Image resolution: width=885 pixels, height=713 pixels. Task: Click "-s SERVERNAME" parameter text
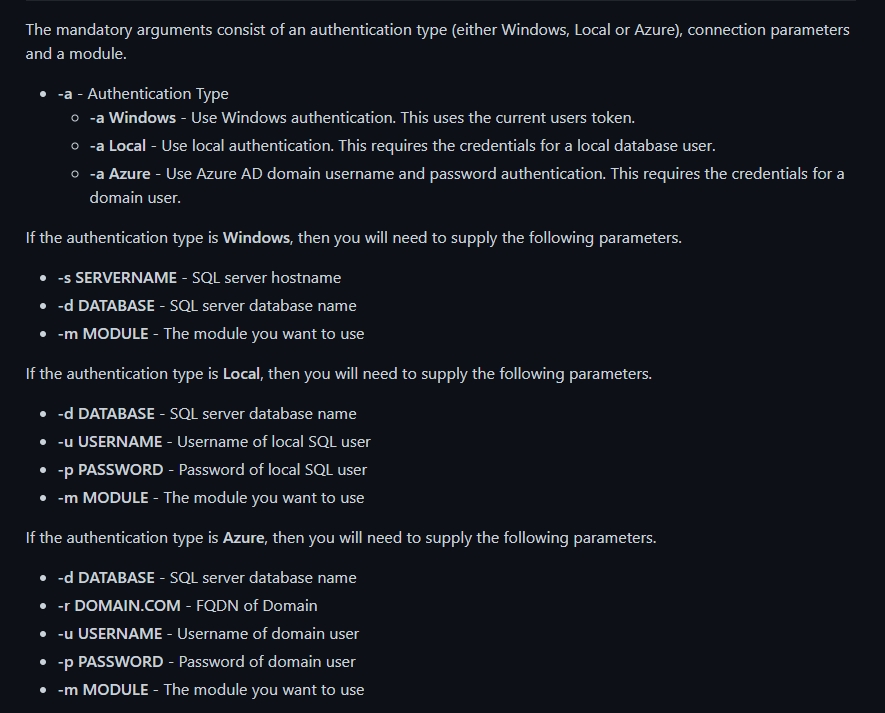tap(117, 277)
